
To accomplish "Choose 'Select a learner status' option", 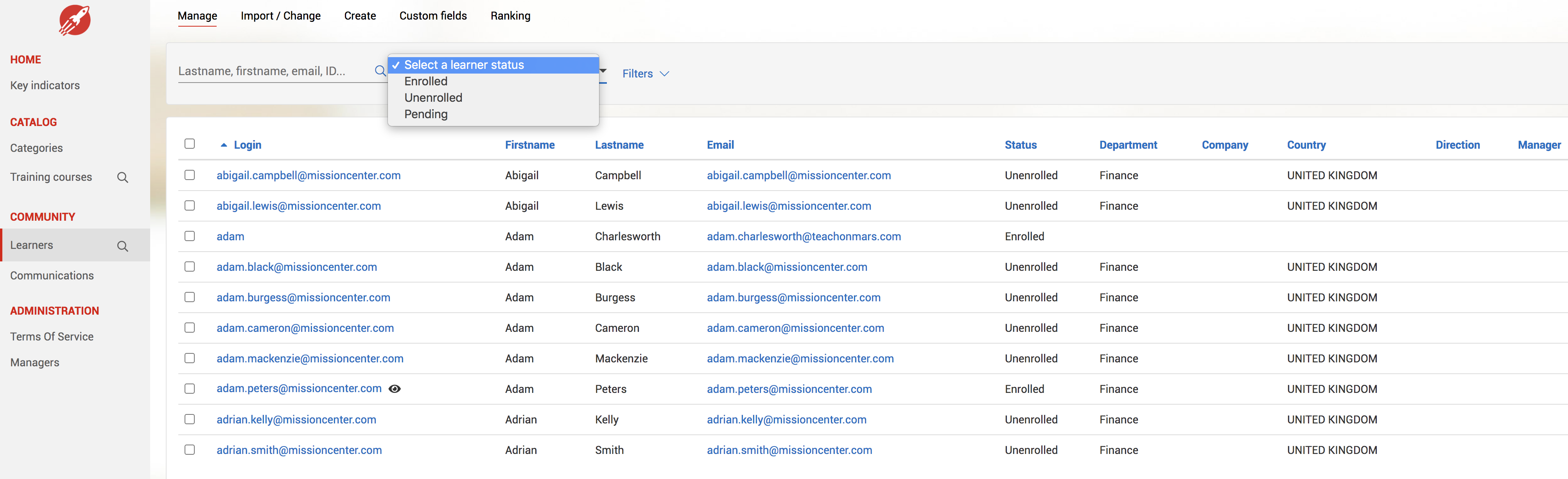I will [x=493, y=65].
